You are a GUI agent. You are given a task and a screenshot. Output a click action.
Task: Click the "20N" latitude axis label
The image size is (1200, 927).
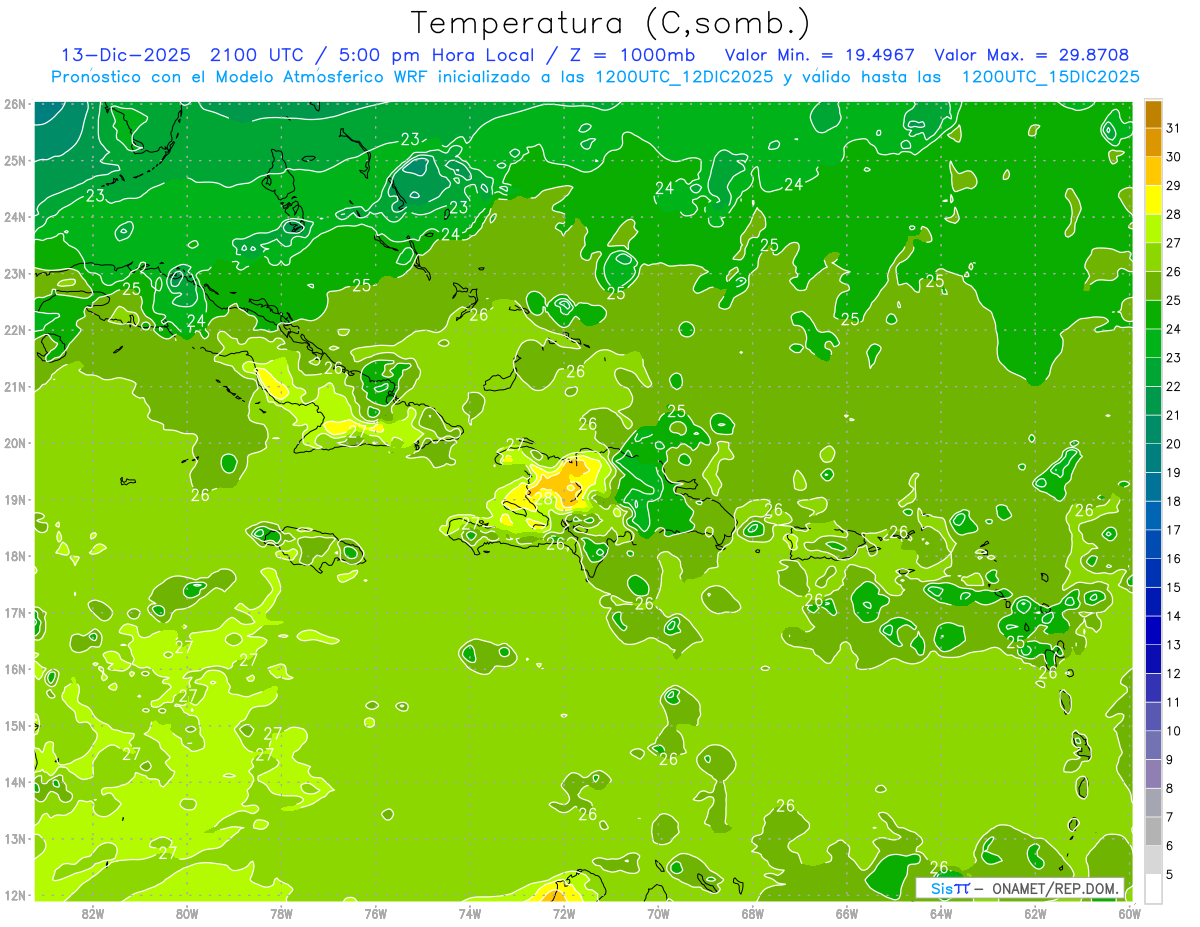tap(14, 443)
